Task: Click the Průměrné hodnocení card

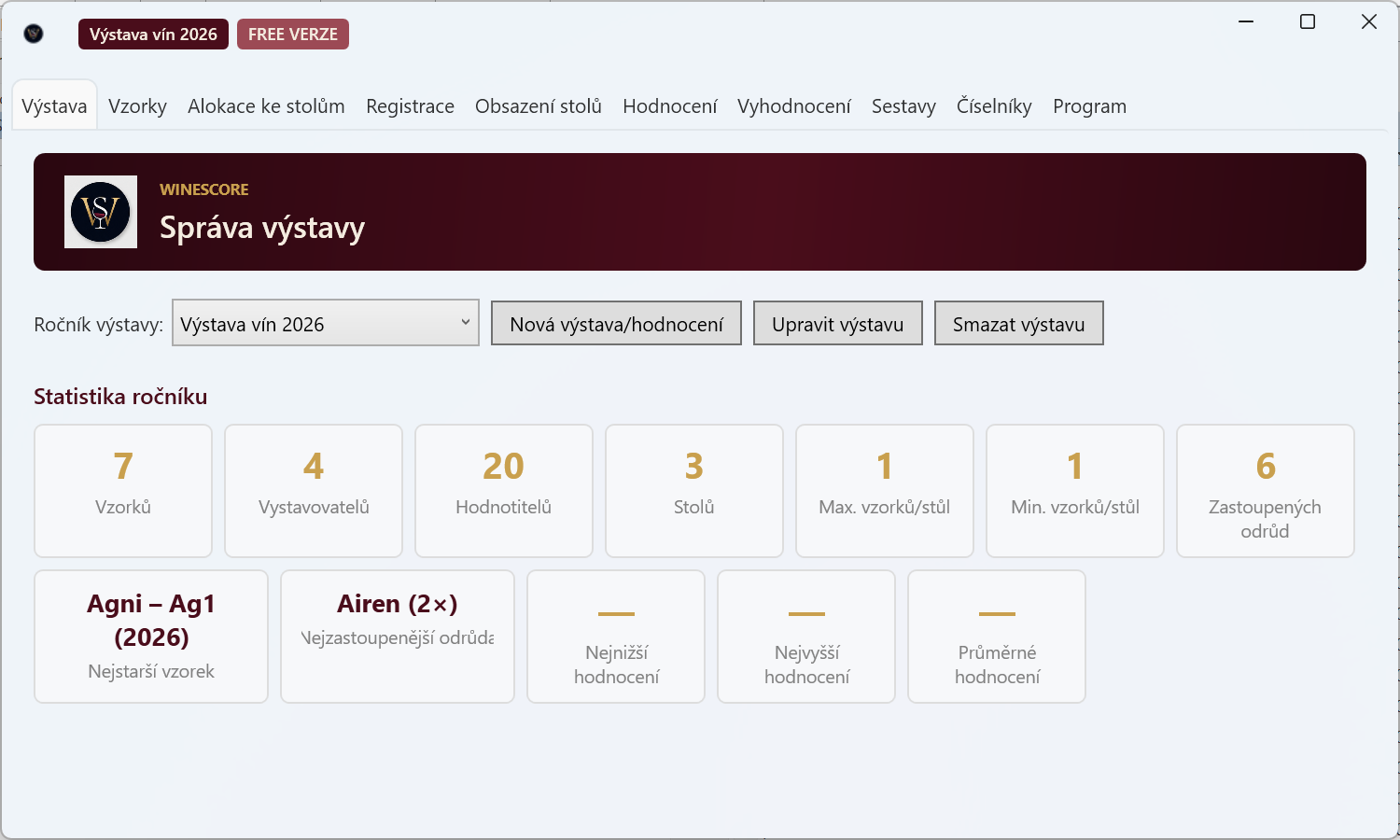Action: (x=997, y=637)
